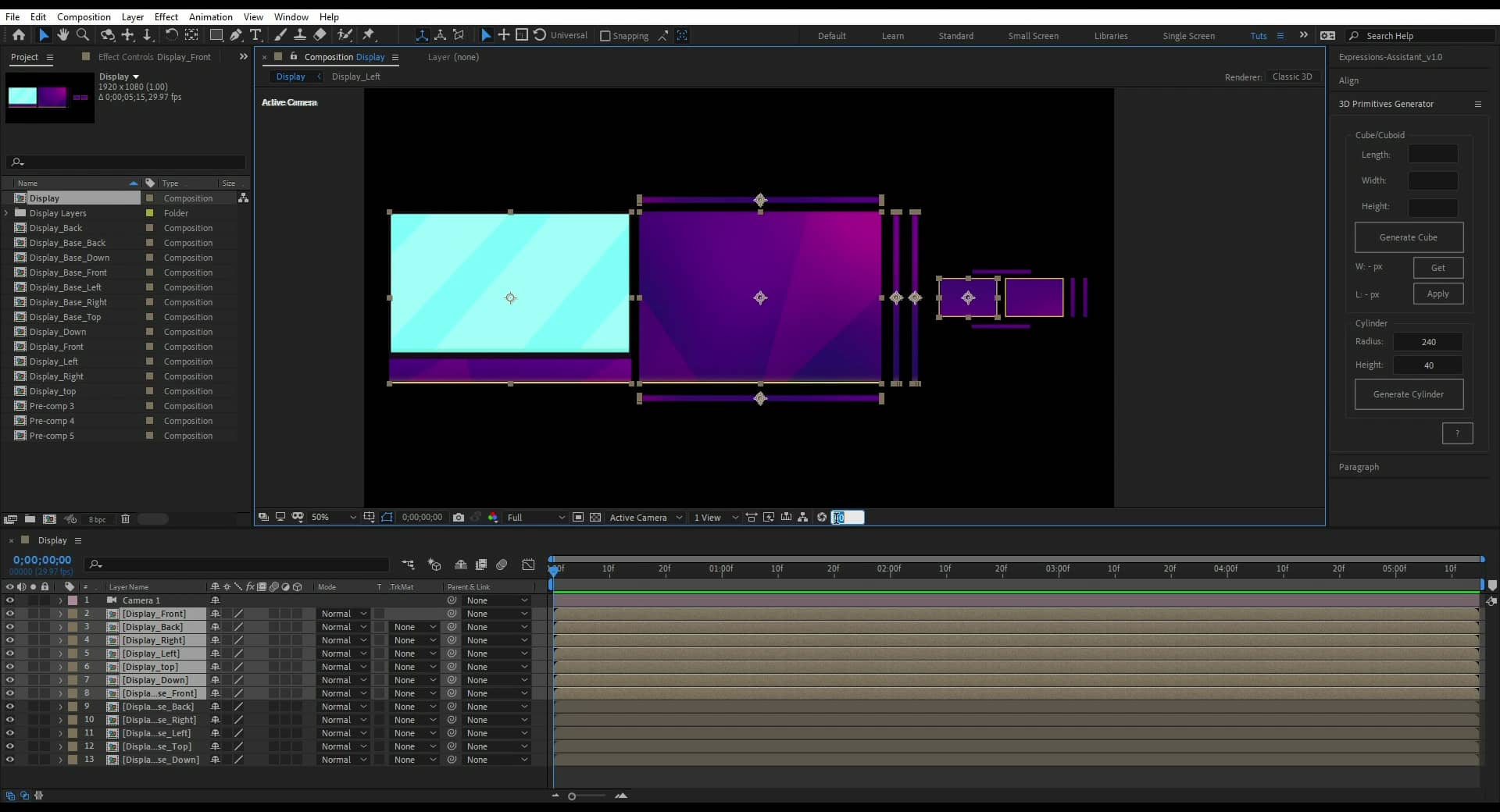The image size is (1500, 812).
Task: Click the Generate Cube button
Action: click(1409, 237)
